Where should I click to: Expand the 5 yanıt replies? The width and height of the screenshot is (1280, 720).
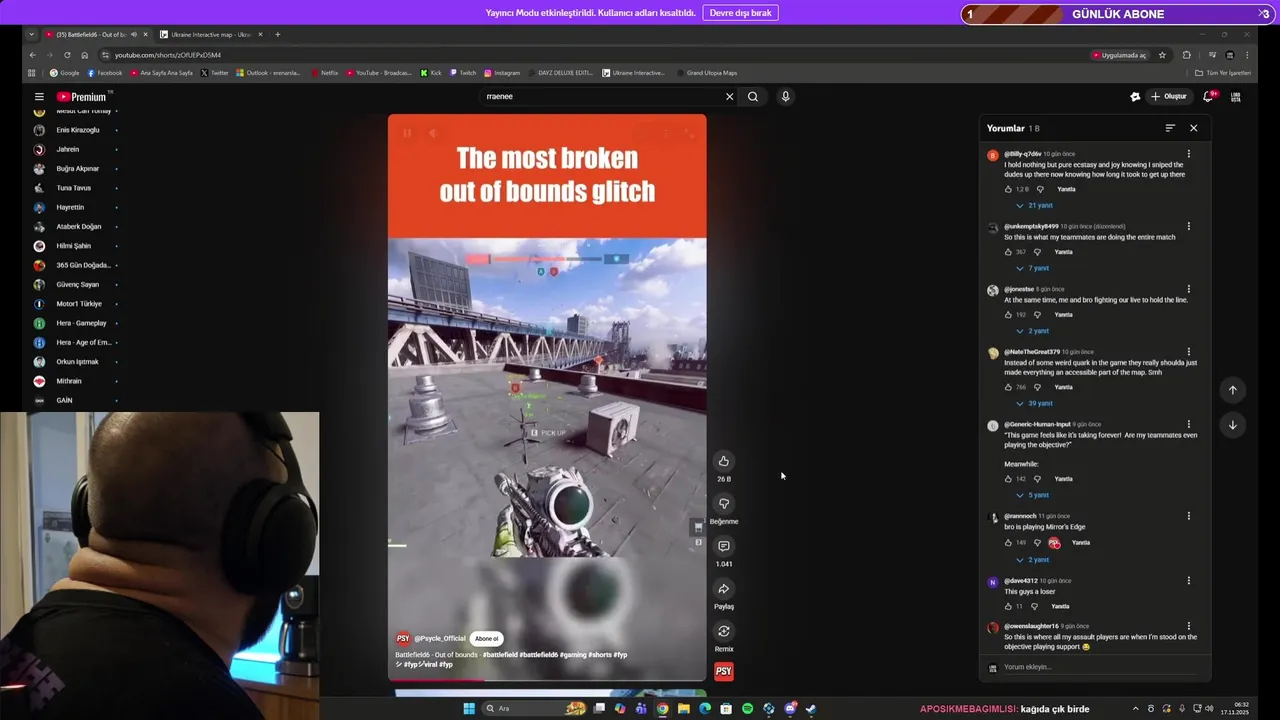(1033, 495)
